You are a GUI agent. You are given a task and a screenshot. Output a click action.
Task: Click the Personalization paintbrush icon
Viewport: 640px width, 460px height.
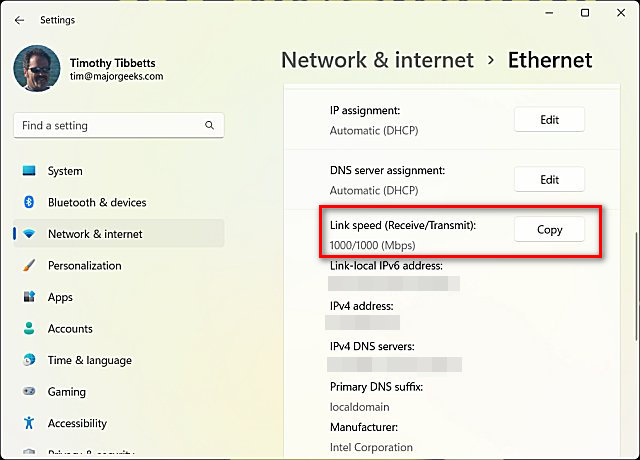coord(29,266)
